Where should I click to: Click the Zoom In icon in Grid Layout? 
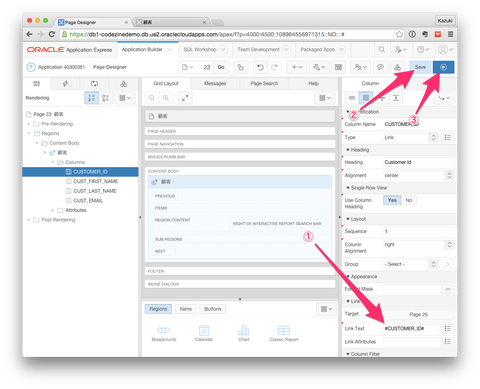(x=166, y=98)
